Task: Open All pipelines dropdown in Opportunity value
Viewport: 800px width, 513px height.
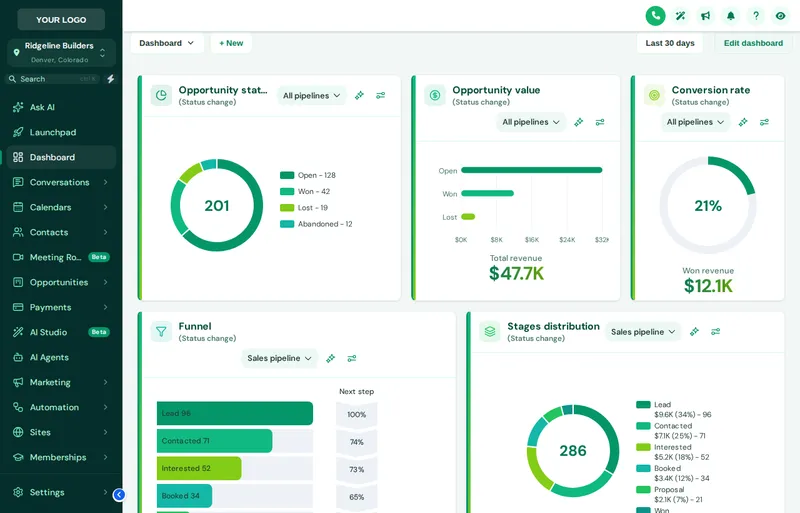Action: 531,122
